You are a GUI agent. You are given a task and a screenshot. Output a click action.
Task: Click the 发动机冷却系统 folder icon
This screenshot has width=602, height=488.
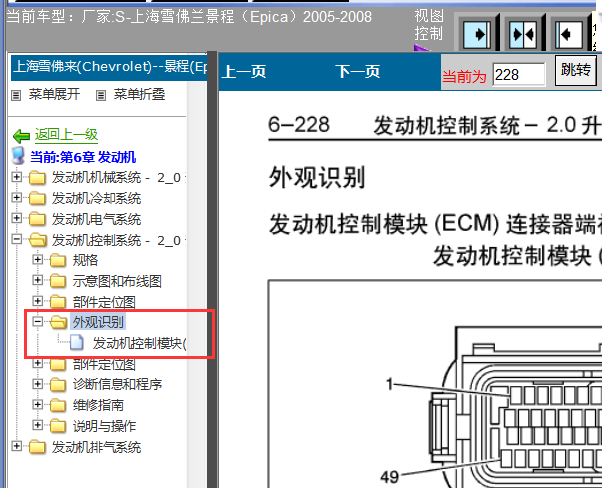click(37, 199)
